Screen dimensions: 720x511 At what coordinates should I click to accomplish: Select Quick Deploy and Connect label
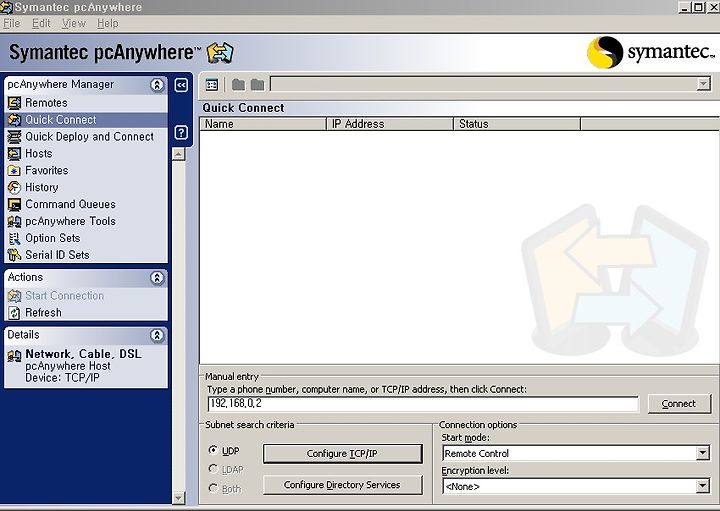(90, 137)
